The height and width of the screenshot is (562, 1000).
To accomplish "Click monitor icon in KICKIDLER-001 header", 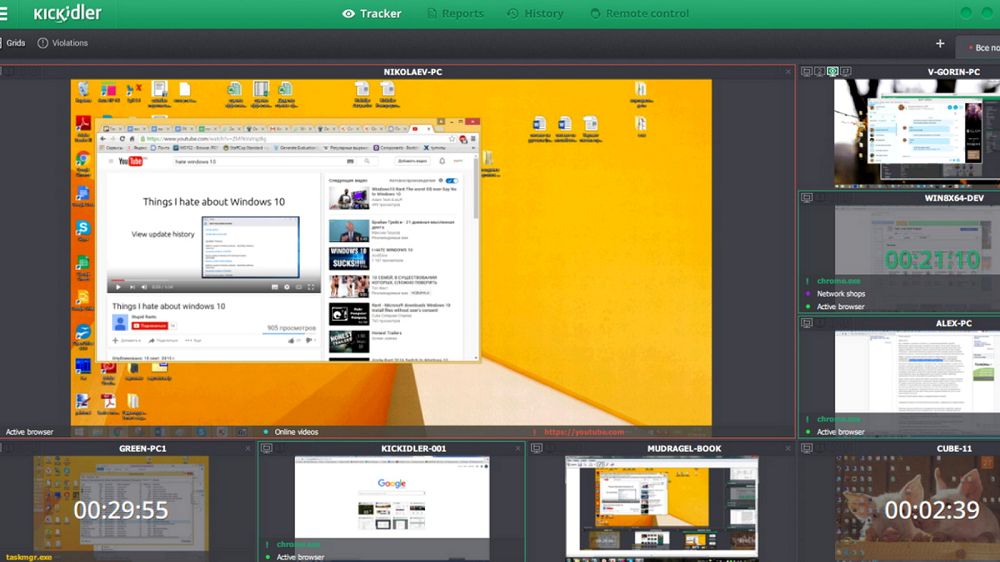I will point(267,448).
